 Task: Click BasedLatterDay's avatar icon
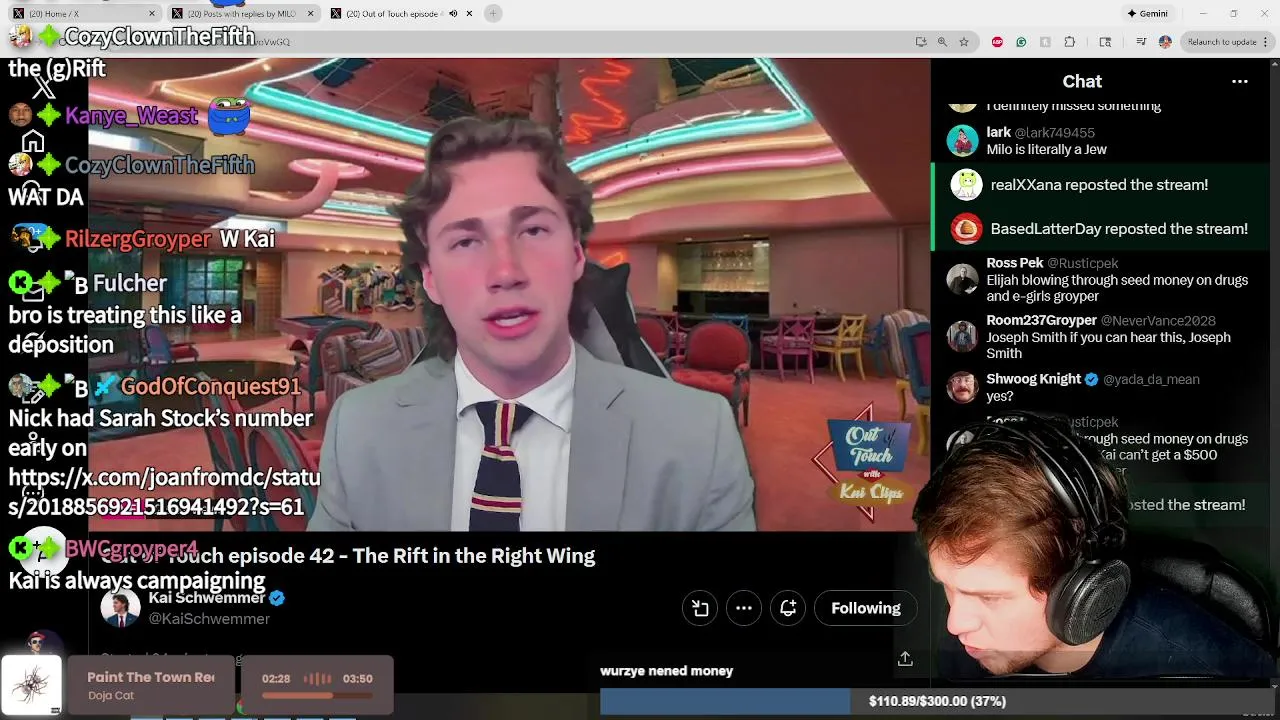point(966,229)
